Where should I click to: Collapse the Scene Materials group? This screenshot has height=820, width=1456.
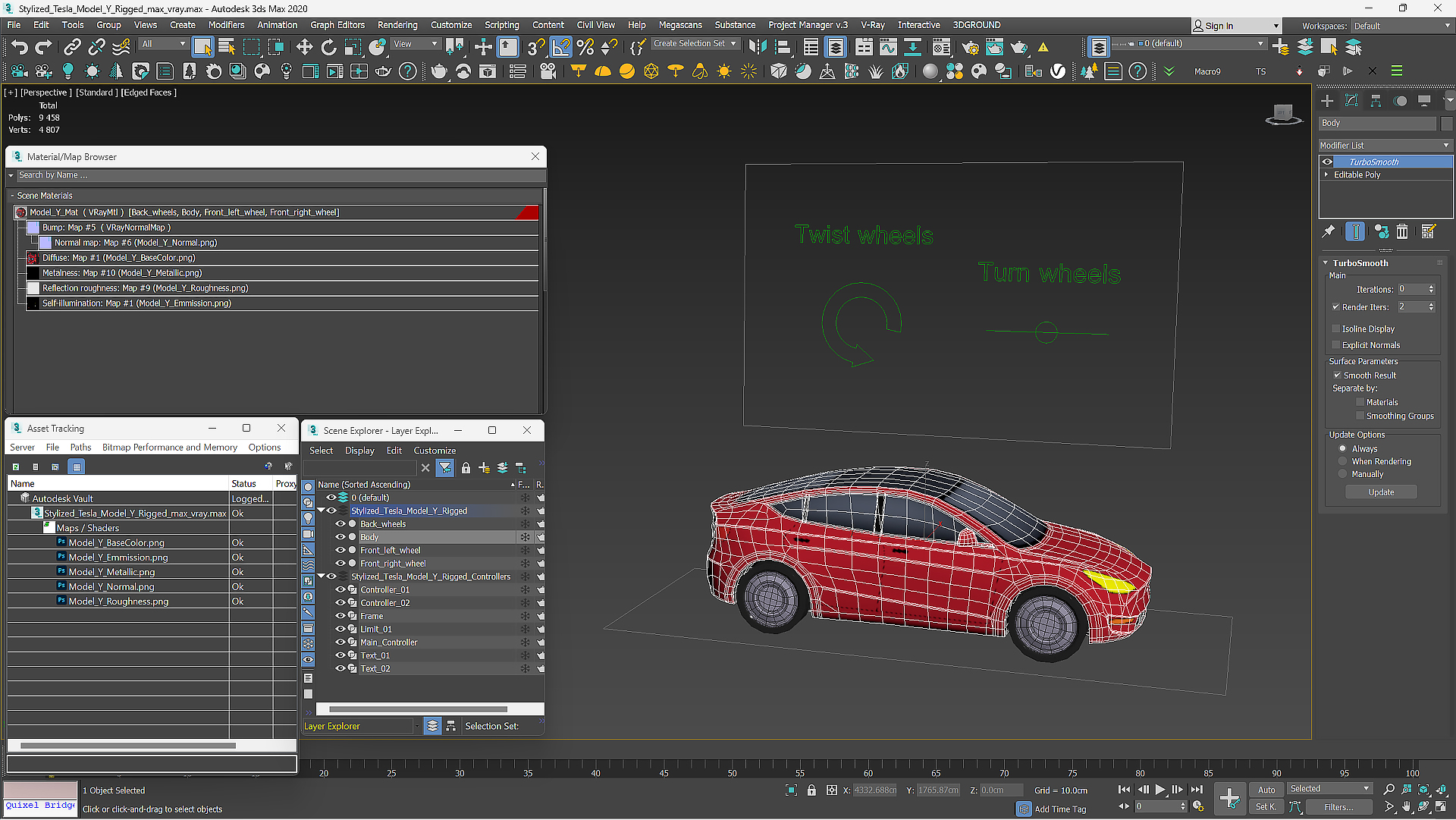coord(12,196)
